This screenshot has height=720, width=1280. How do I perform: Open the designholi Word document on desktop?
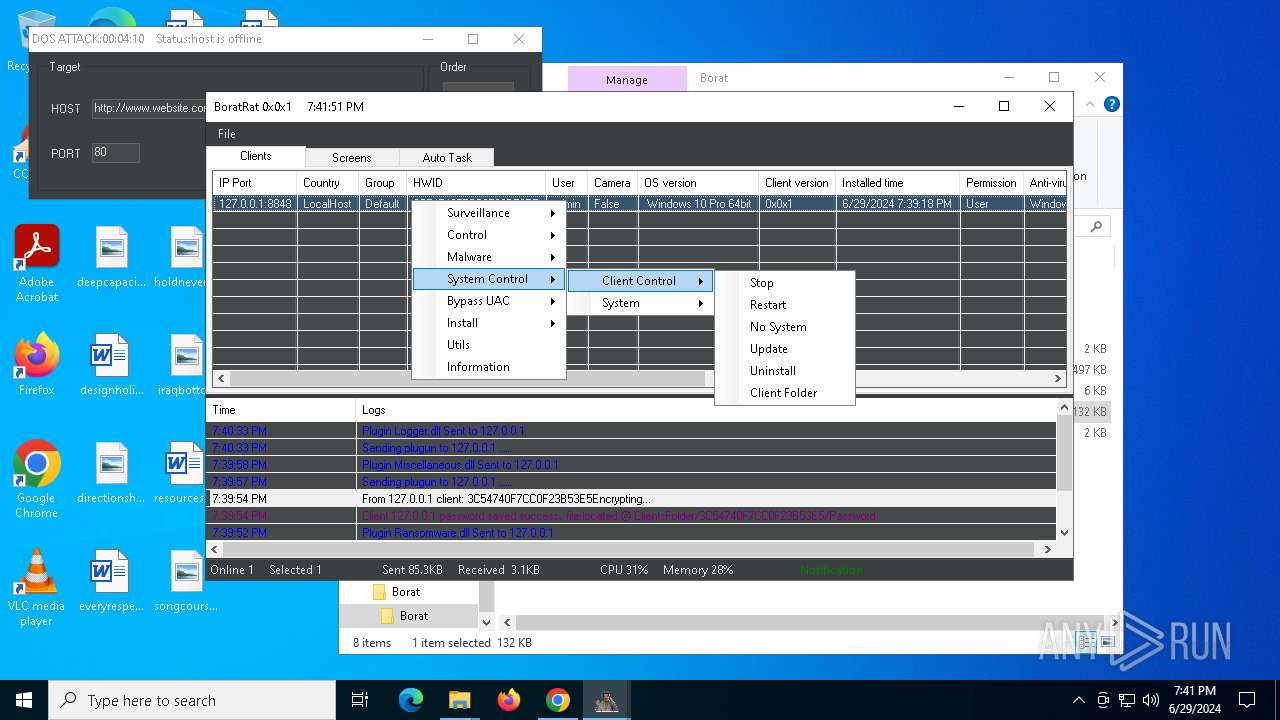click(112, 364)
